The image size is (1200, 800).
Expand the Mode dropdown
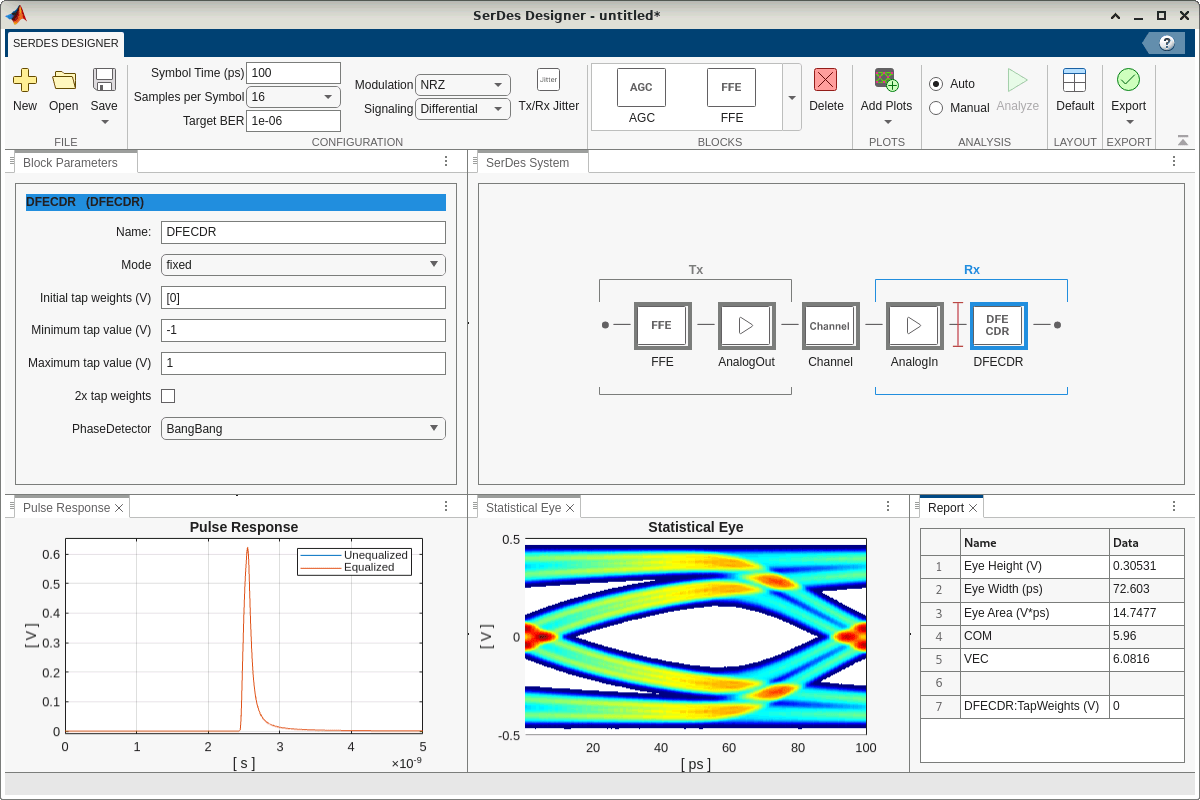[x=303, y=265]
